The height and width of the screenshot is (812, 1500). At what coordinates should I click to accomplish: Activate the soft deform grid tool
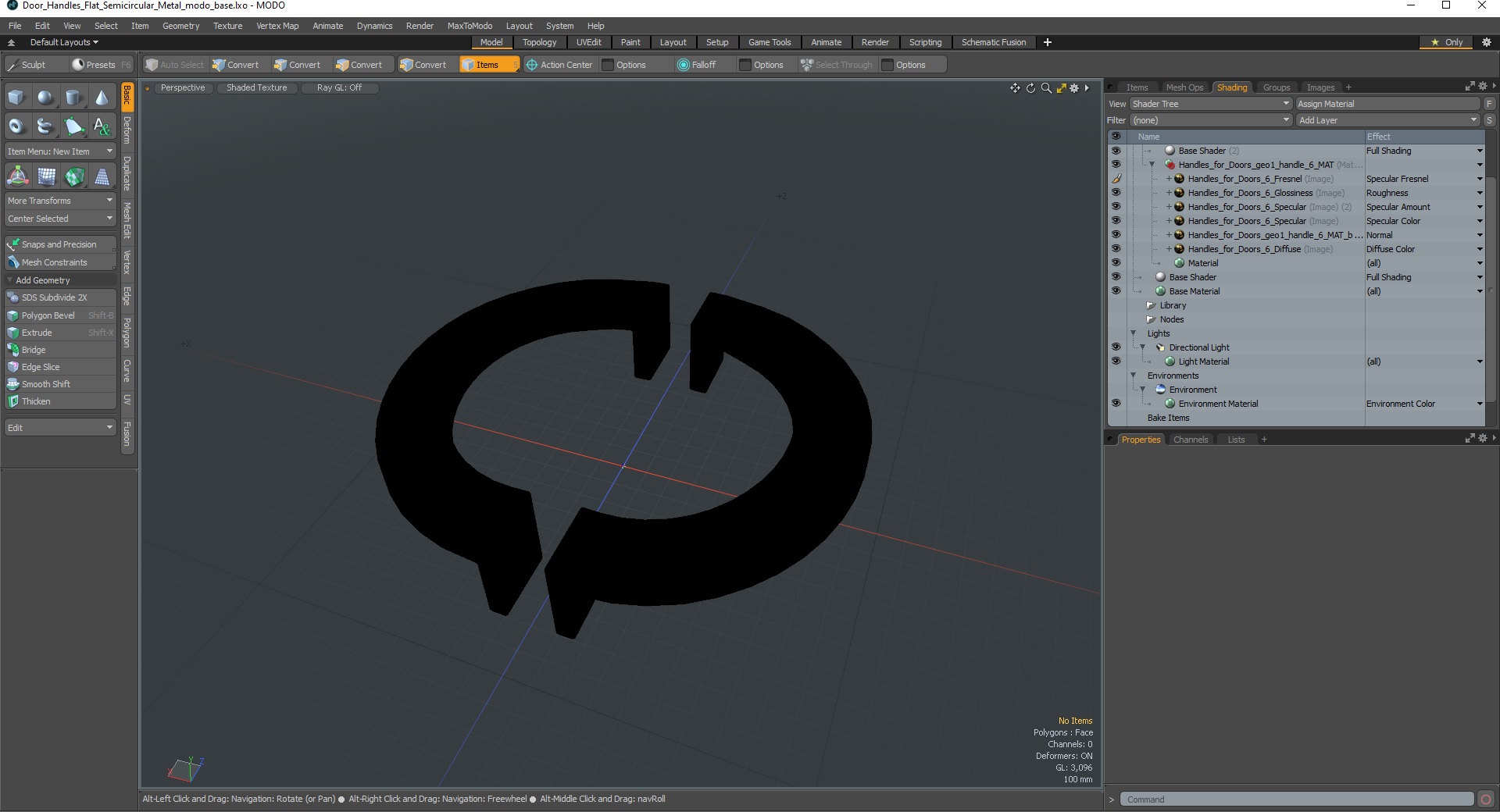tap(45, 176)
